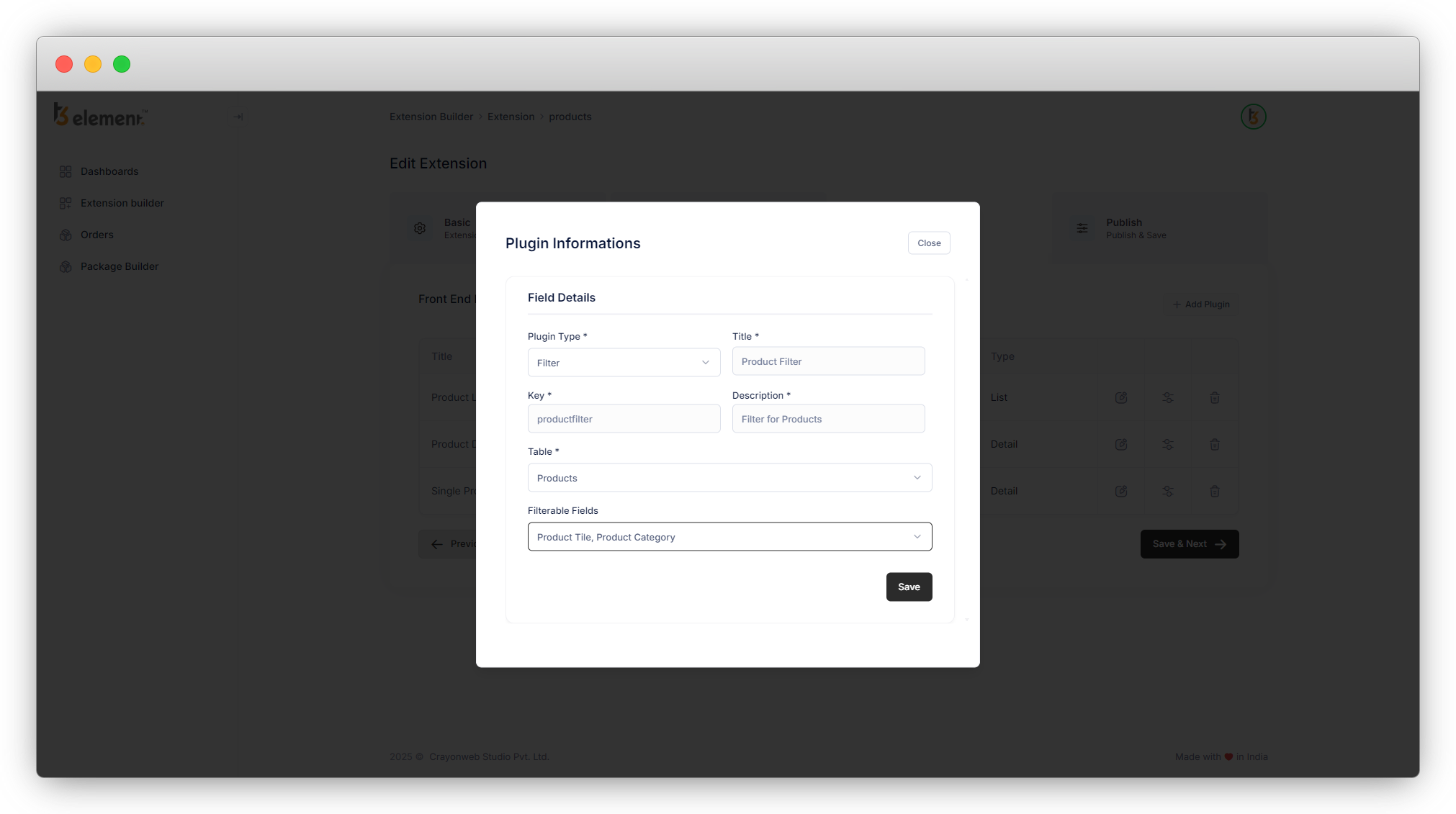Click the Extension builder sidebar icon
This screenshot has width=1456, height=814.
click(x=66, y=203)
